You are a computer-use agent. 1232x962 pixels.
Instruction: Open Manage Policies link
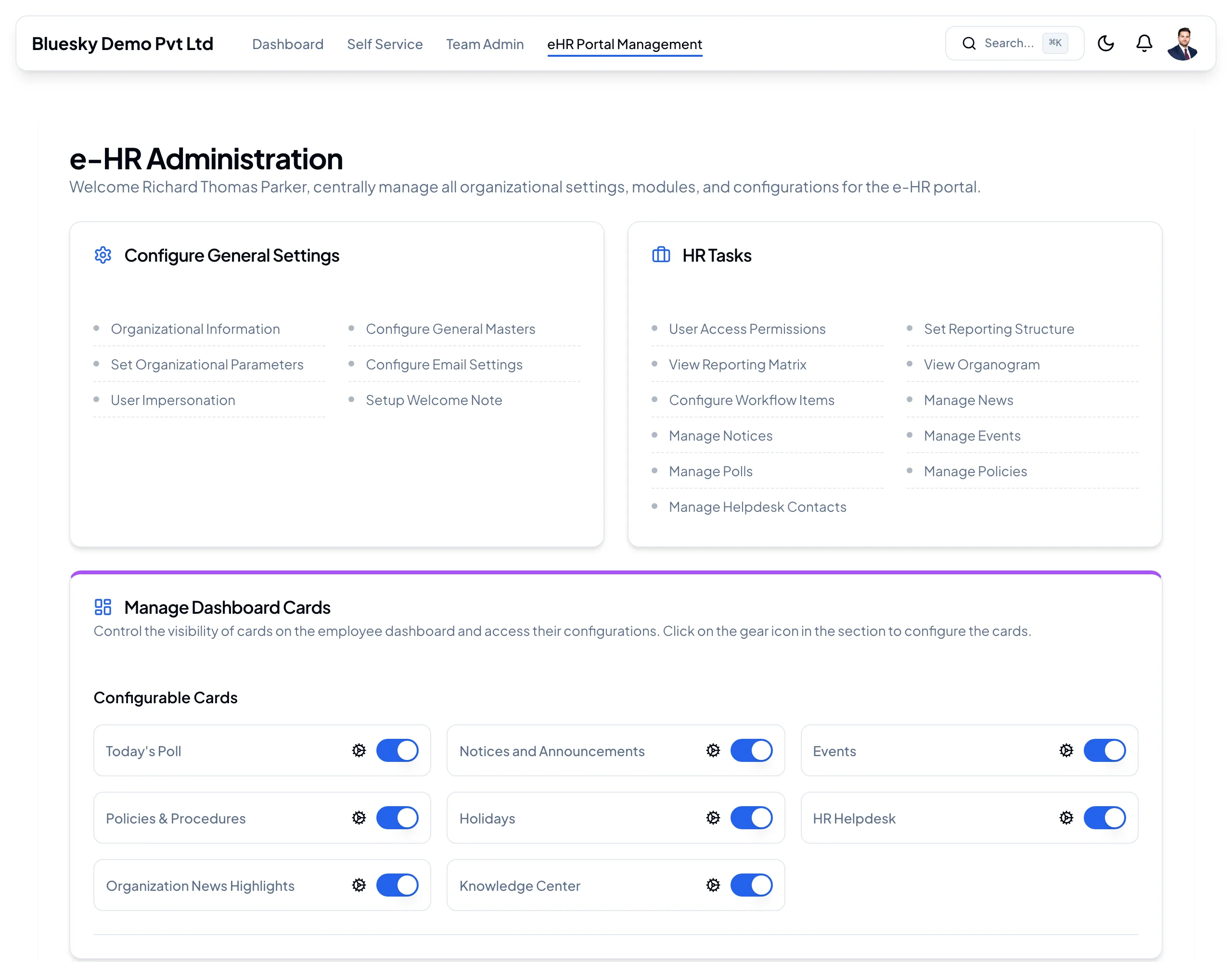point(975,471)
